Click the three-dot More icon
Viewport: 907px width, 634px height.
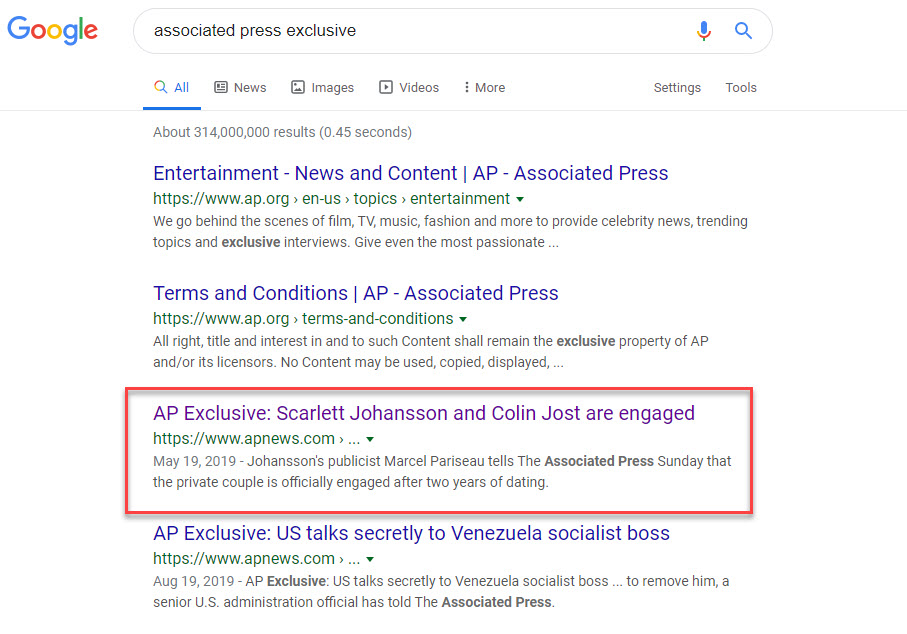click(x=467, y=88)
